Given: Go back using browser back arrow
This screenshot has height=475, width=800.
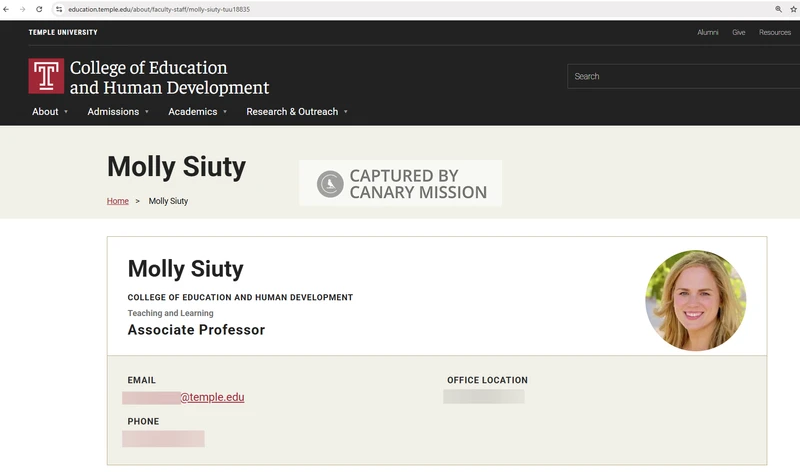Looking at the screenshot, I should (6, 9).
